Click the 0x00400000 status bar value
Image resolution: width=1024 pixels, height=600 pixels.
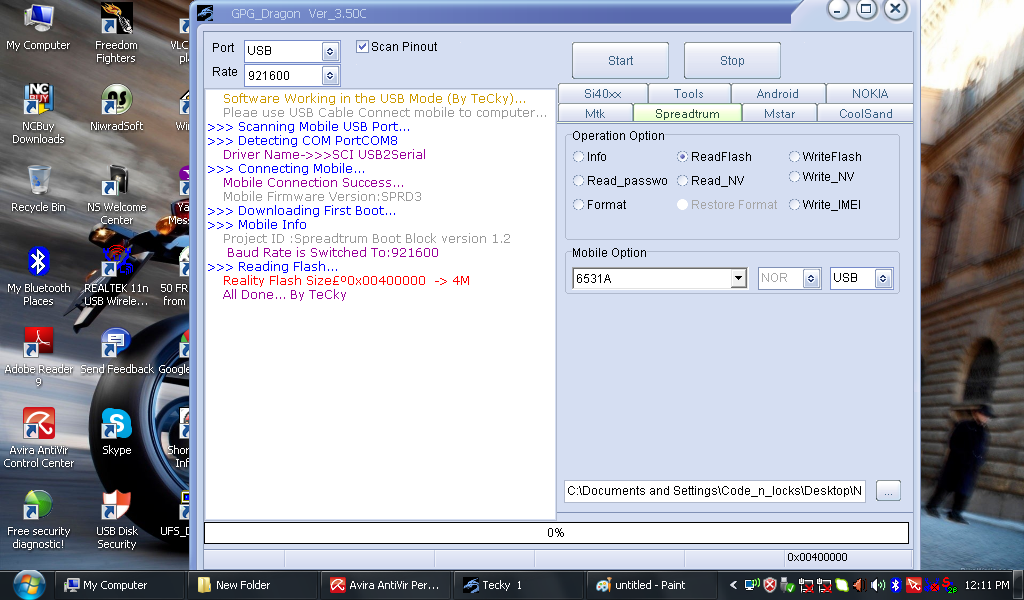coord(817,558)
